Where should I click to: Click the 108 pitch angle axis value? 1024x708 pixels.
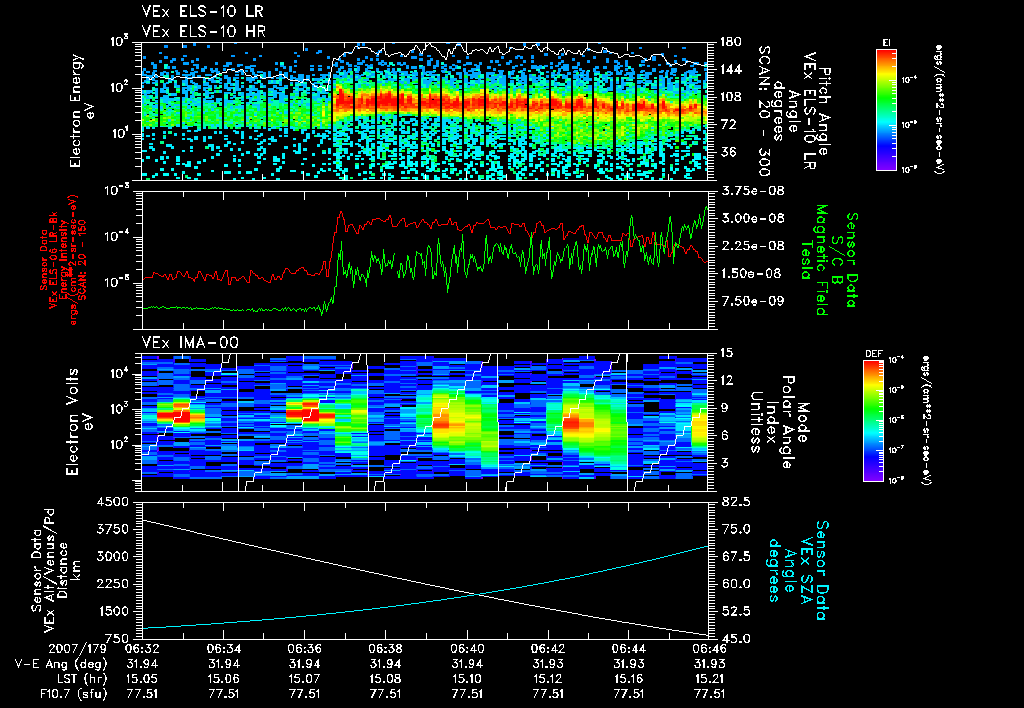pyautogui.click(x=731, y=97)
